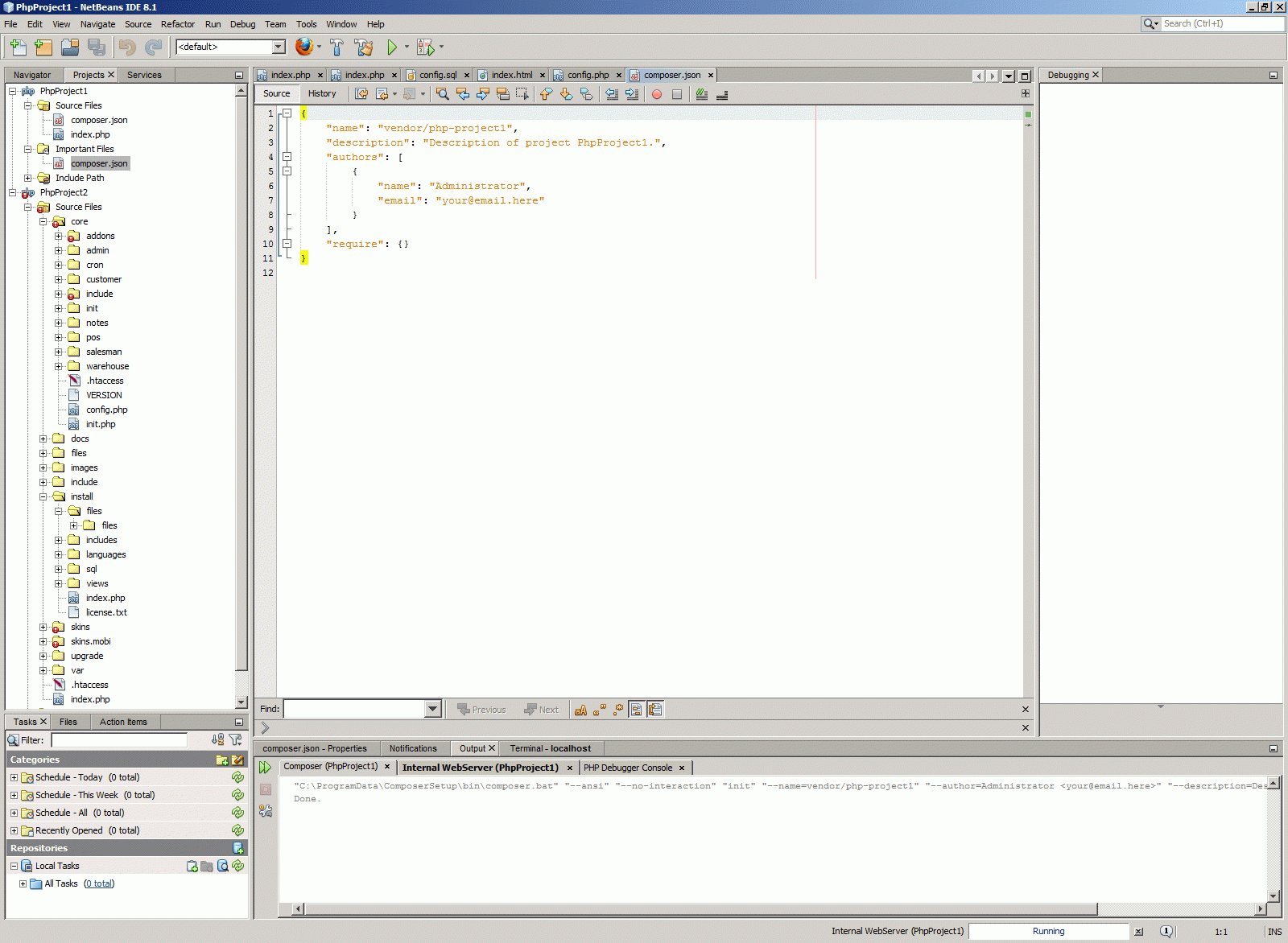This screenshot has width=1288, height=943.
Task: Click the Last Edit location icon
Action: coord(361,94)
